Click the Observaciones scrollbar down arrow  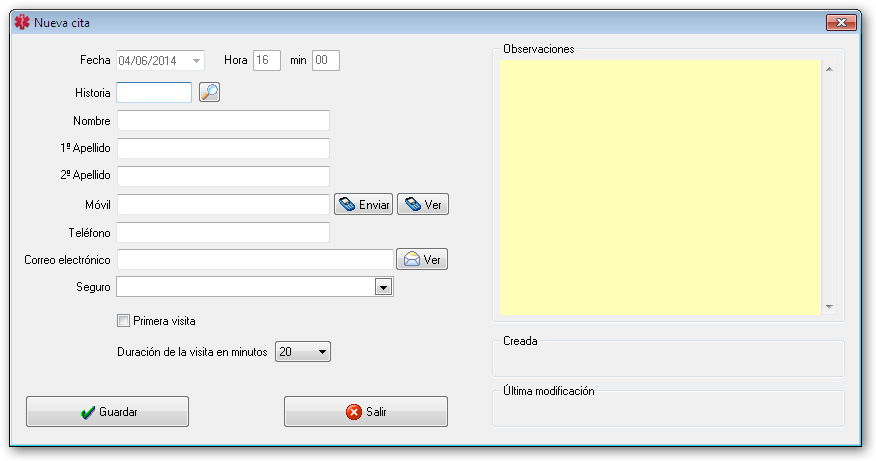point(829,306)
